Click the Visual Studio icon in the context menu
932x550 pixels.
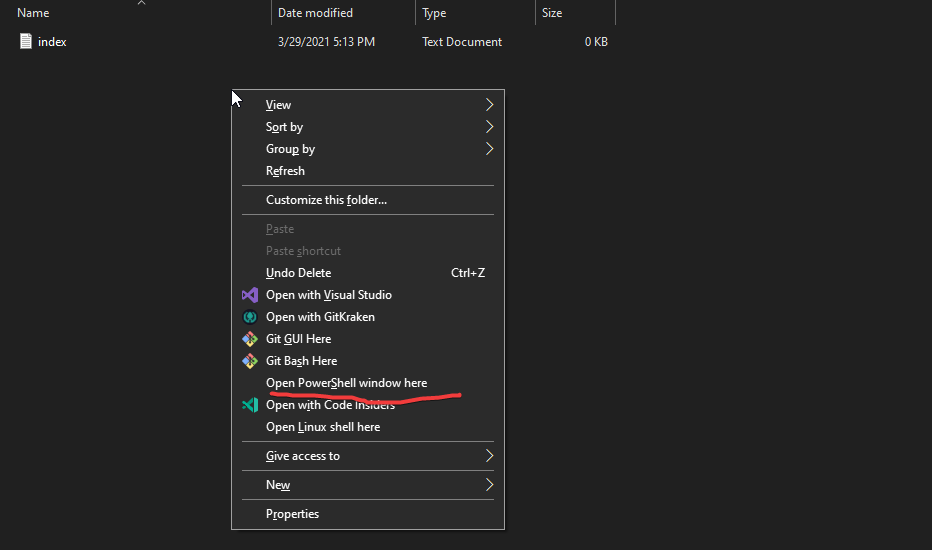[x=250, y=295]
